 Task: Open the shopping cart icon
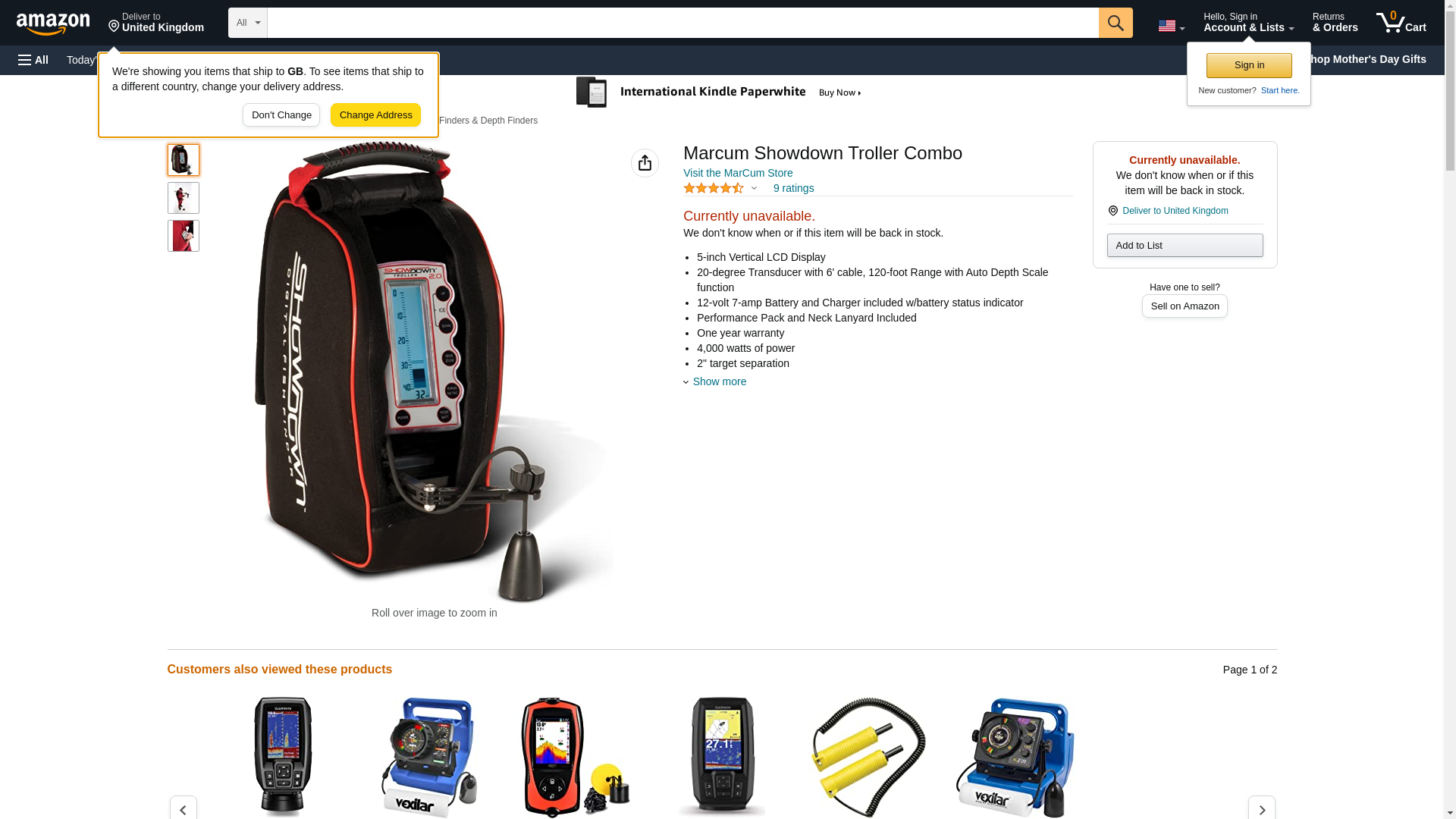1401,23
